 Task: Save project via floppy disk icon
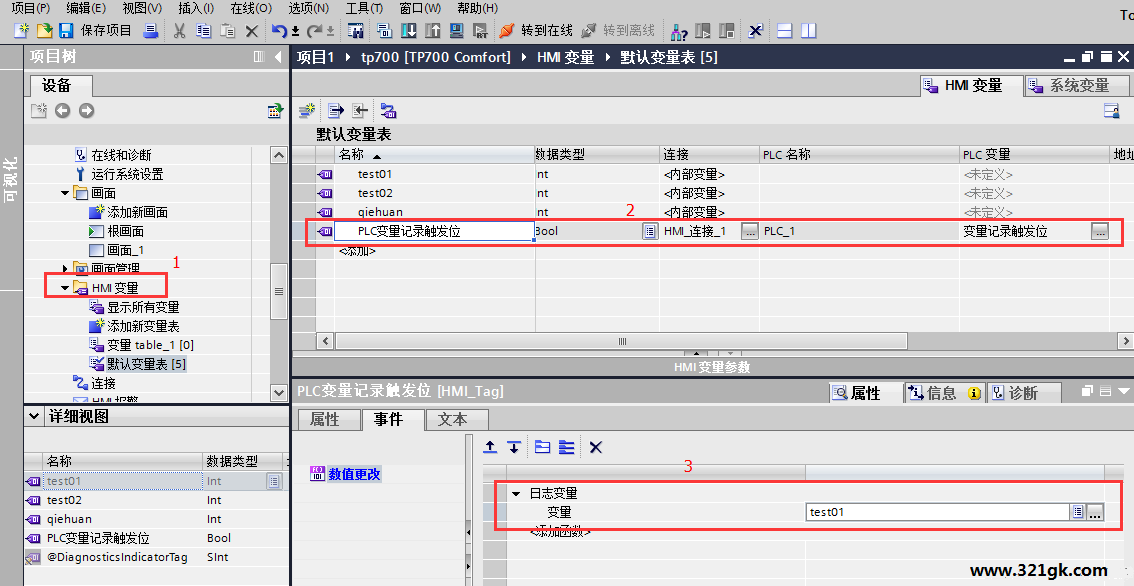[66, 30]
